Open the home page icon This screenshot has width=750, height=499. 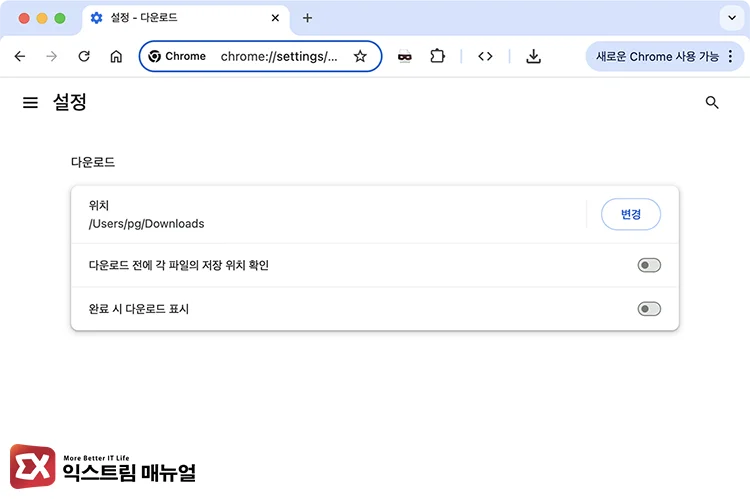tap(116, 56)
